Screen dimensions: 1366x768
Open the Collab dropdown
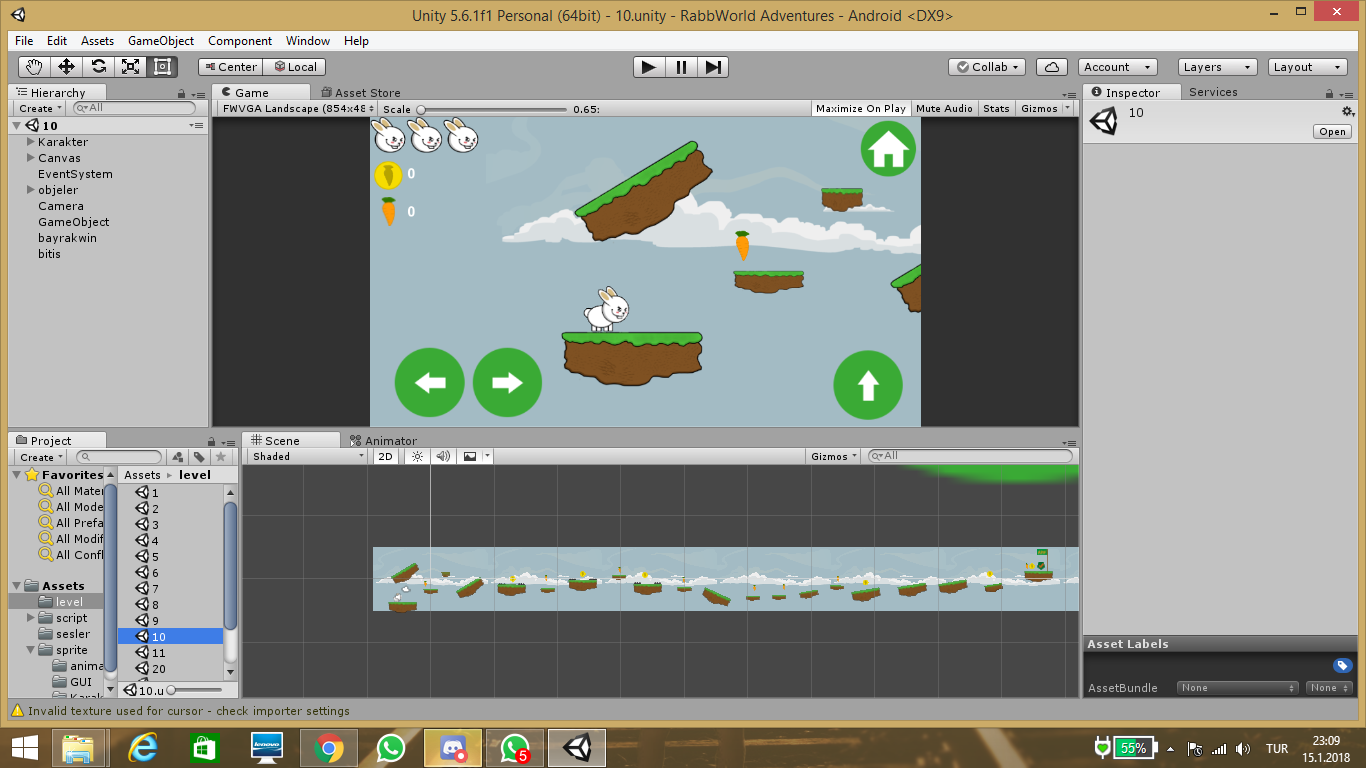987,67
